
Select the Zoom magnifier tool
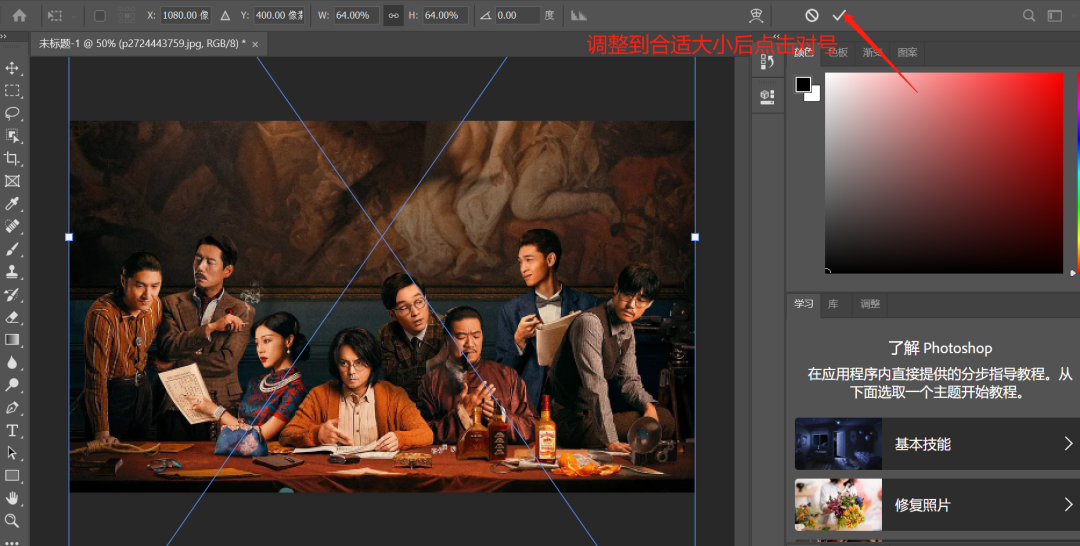[x=13, y=521]
